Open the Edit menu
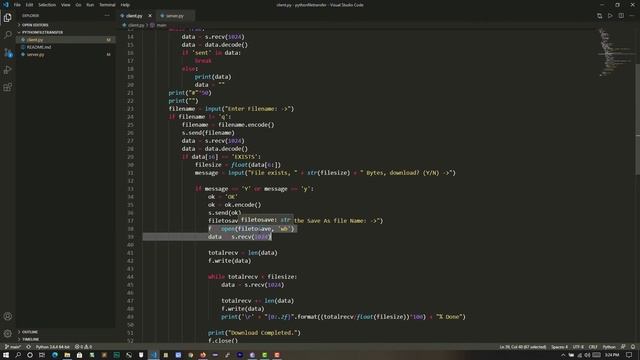Screen dimensions: 640x360 29,5
